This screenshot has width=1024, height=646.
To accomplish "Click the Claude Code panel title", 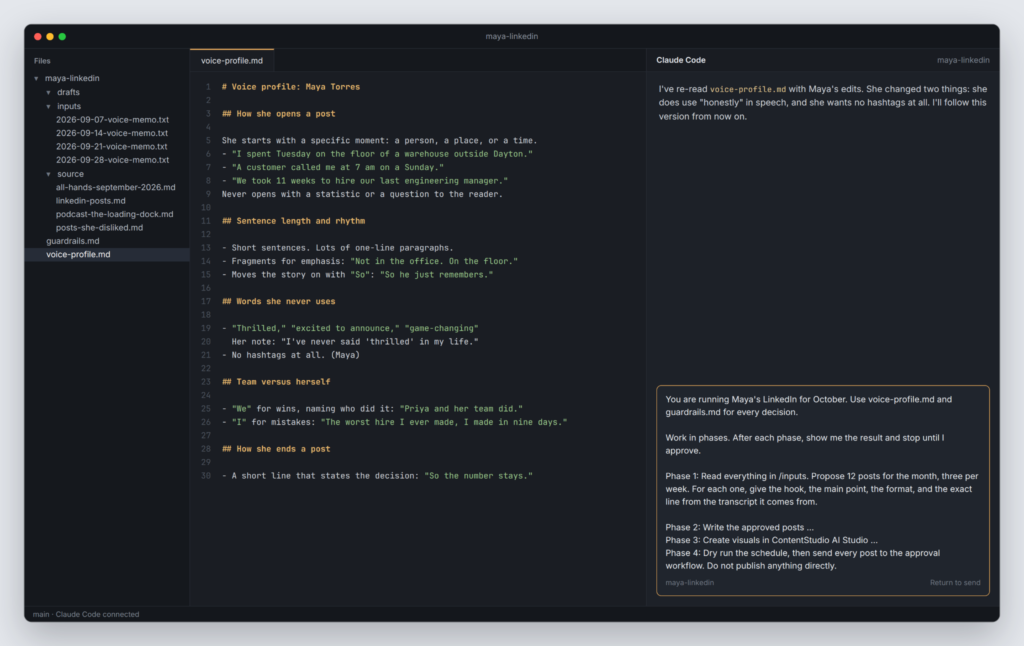I will click(x=680, y=60).
